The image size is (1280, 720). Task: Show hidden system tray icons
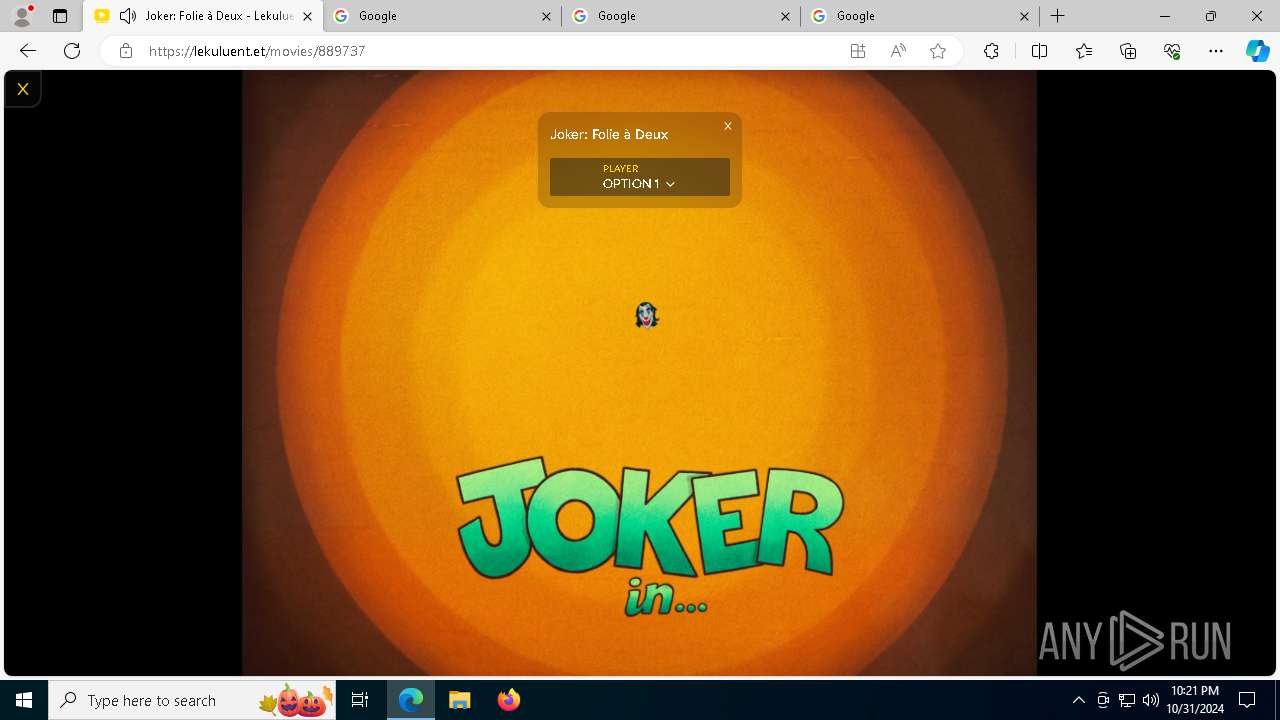(x=1078, y=700)
